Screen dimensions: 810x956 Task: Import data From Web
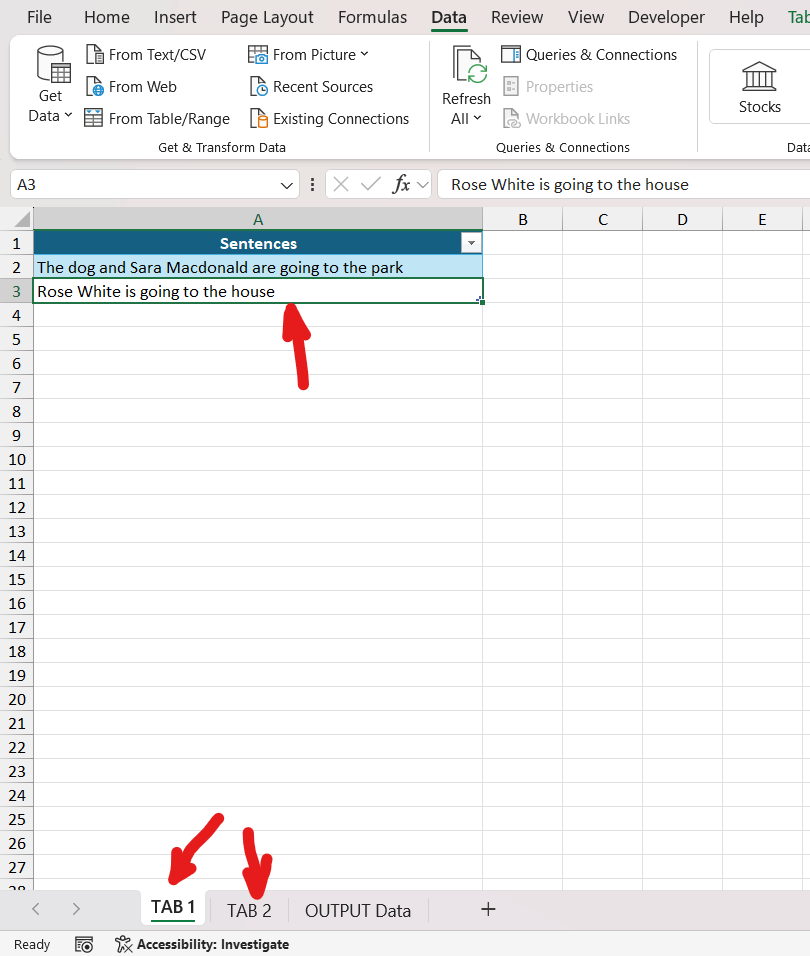pos(132,87)
